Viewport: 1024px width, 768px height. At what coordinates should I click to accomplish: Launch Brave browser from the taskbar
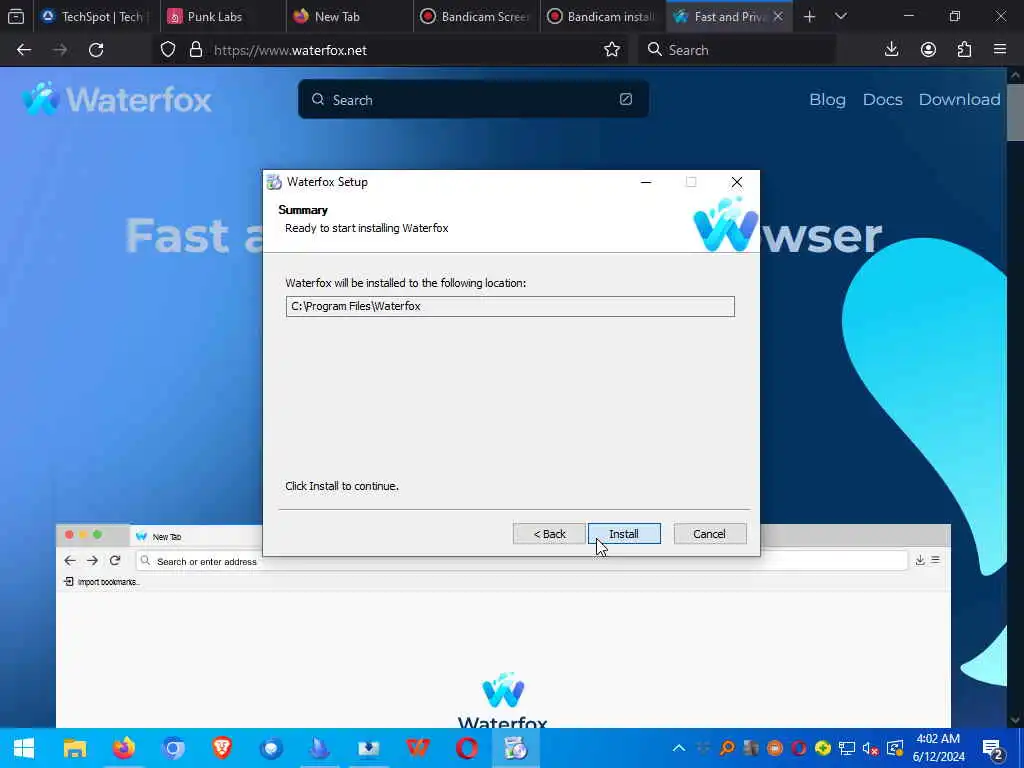[x=222, y=748]
